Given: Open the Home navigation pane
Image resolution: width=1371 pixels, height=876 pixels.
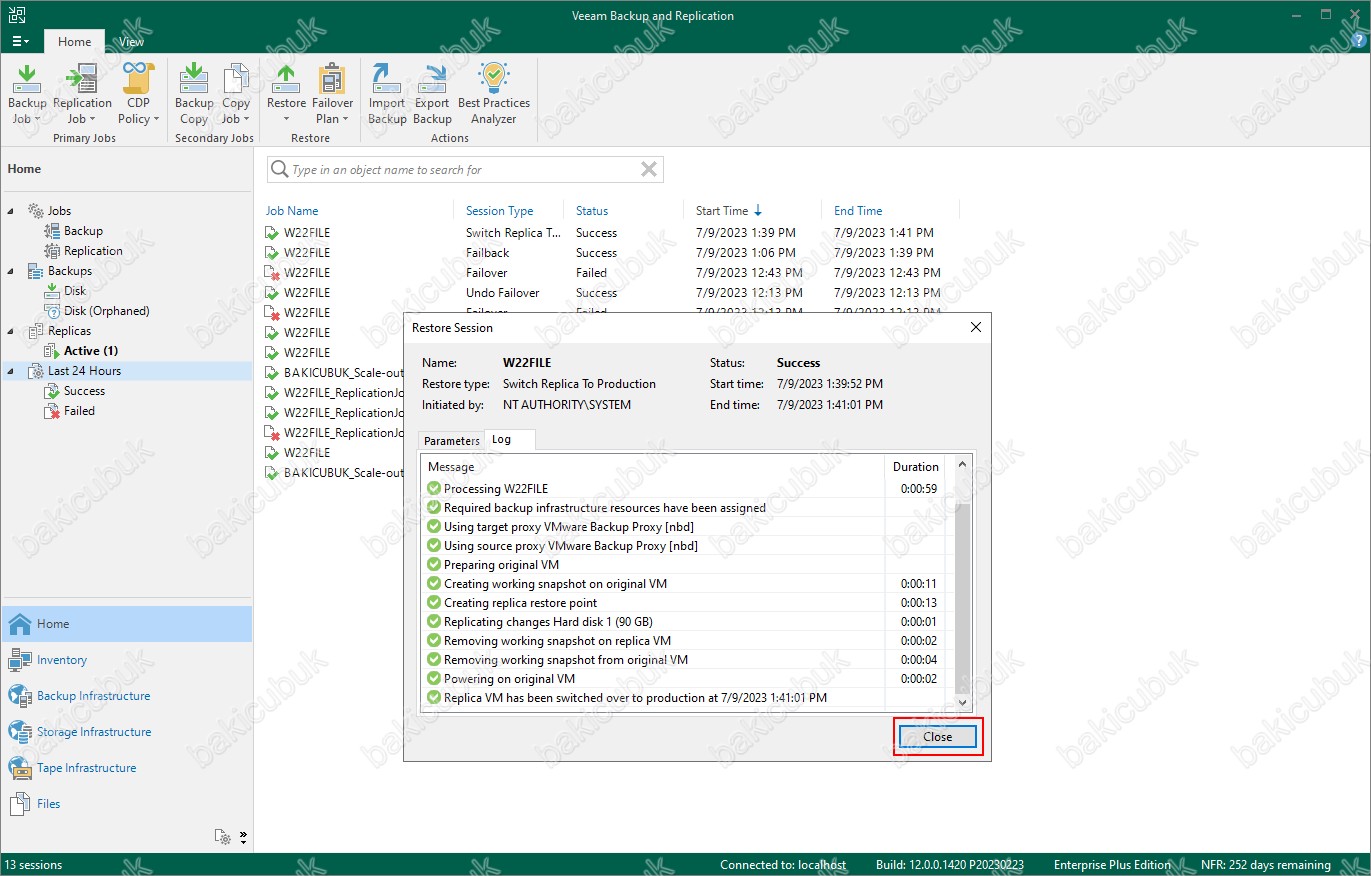Looking at the screenshot, I should [127, 624].
